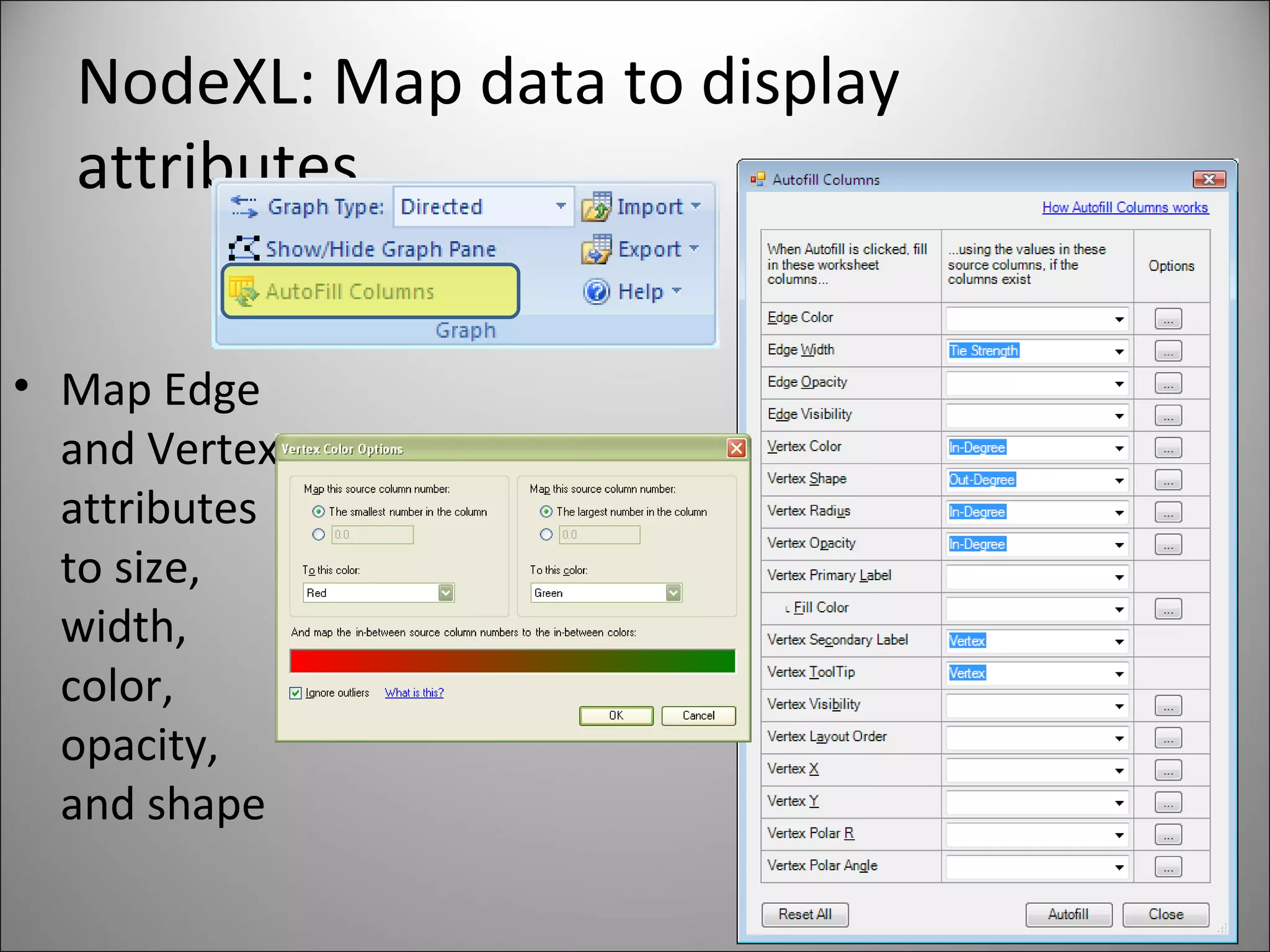This screenshot has width=1270, height=952.
Task: Click the Import folder icon
Action: pos(596,206)
